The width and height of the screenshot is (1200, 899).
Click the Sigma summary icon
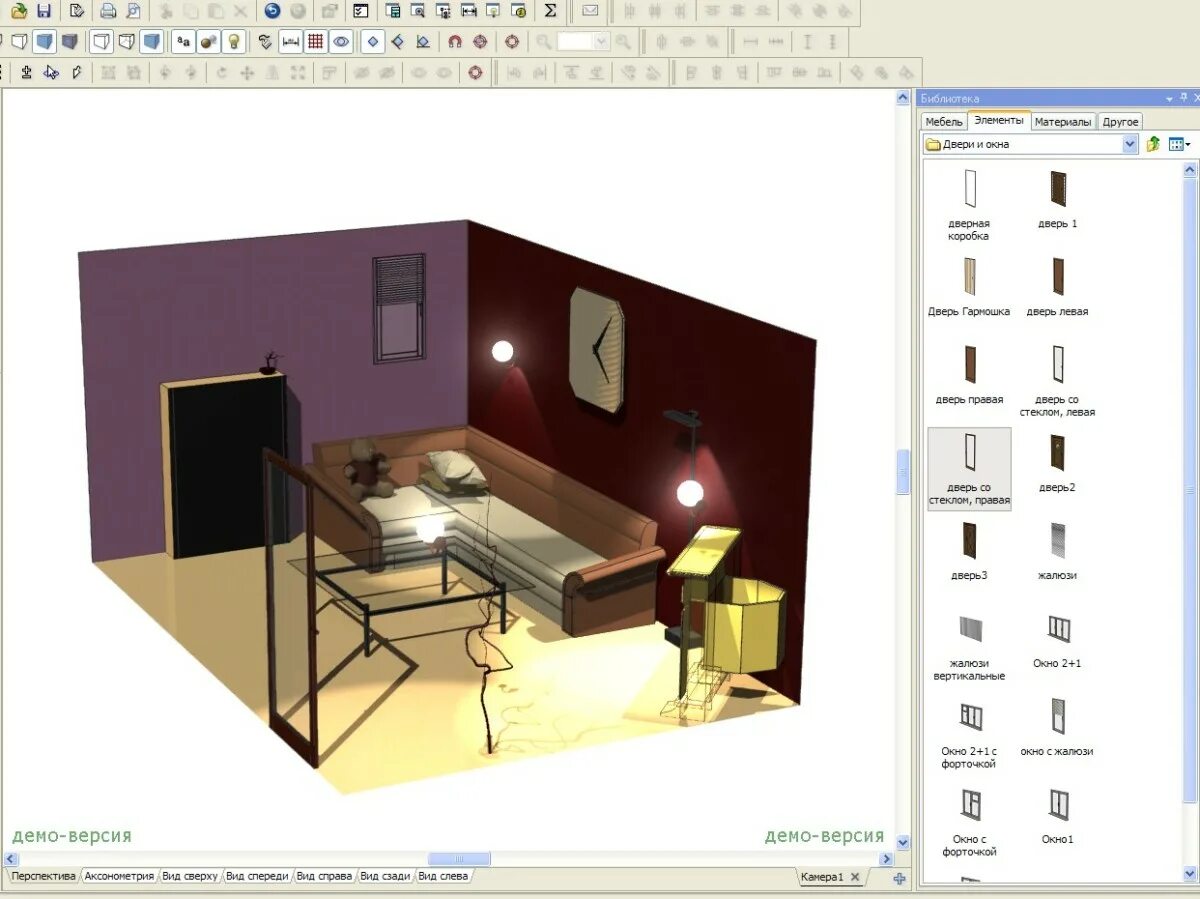[550, 11]
